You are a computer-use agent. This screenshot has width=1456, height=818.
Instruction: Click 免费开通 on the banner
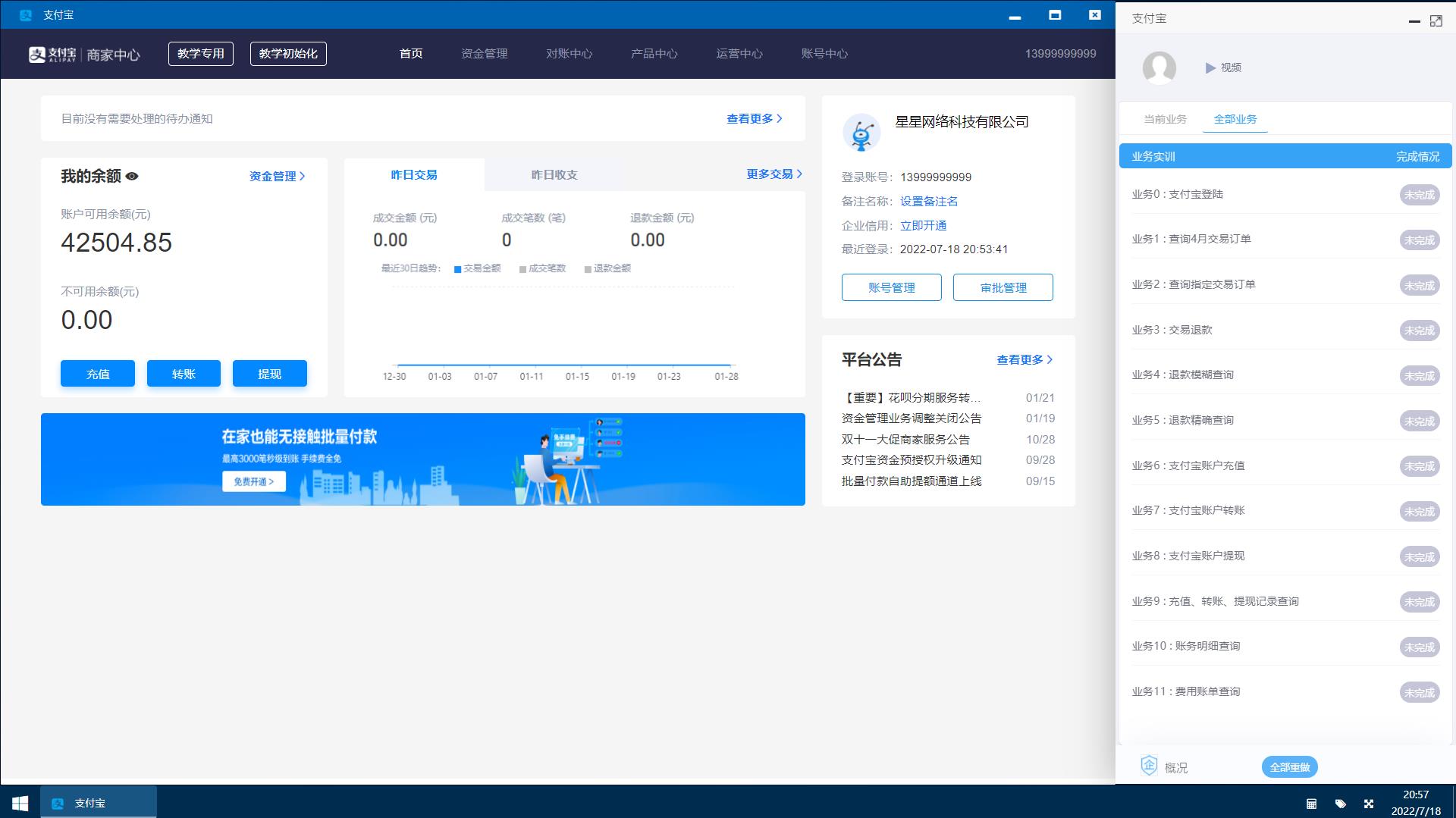click(254, 481)
